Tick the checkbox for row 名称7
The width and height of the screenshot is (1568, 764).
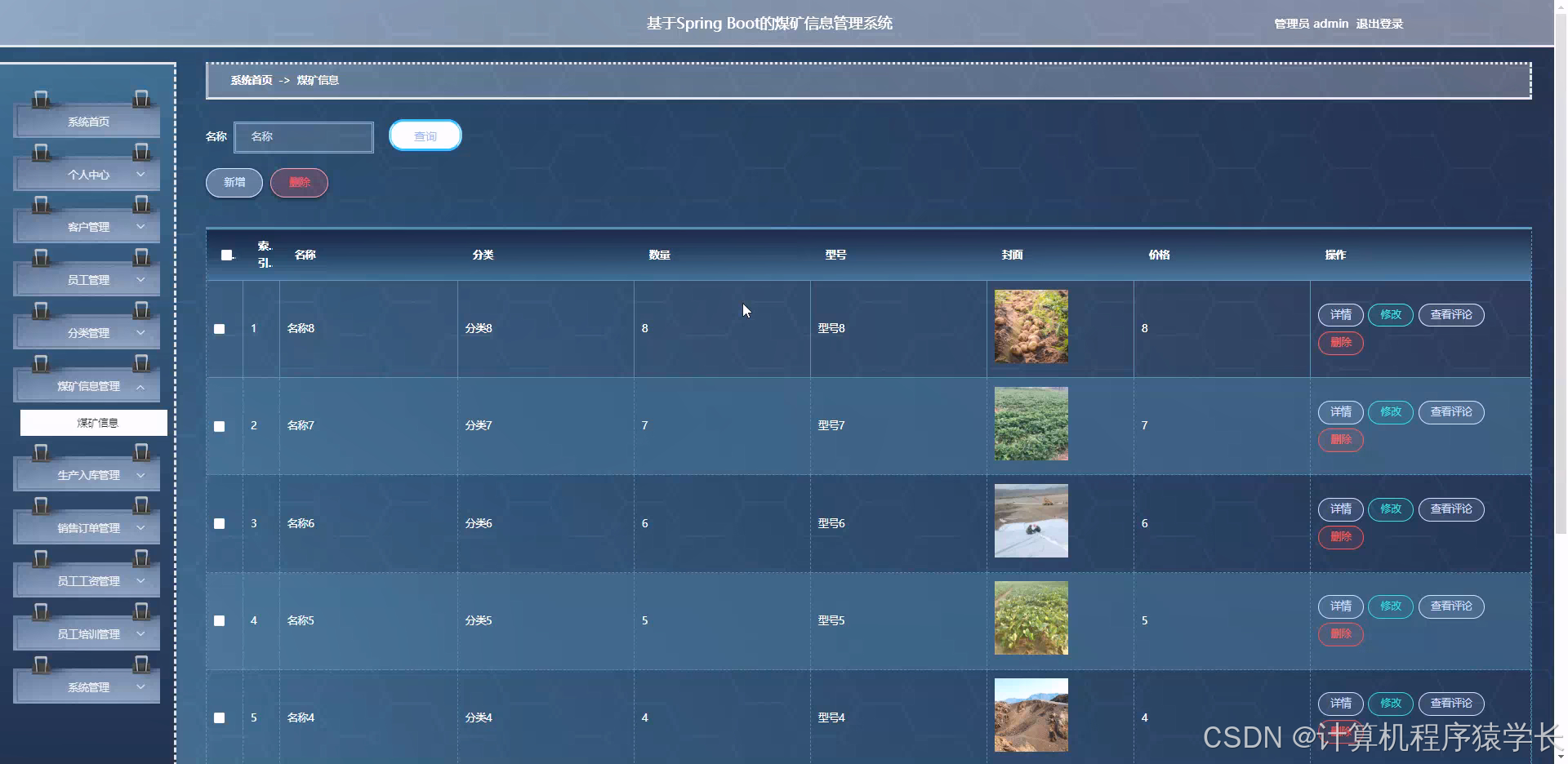pos(220,426)
